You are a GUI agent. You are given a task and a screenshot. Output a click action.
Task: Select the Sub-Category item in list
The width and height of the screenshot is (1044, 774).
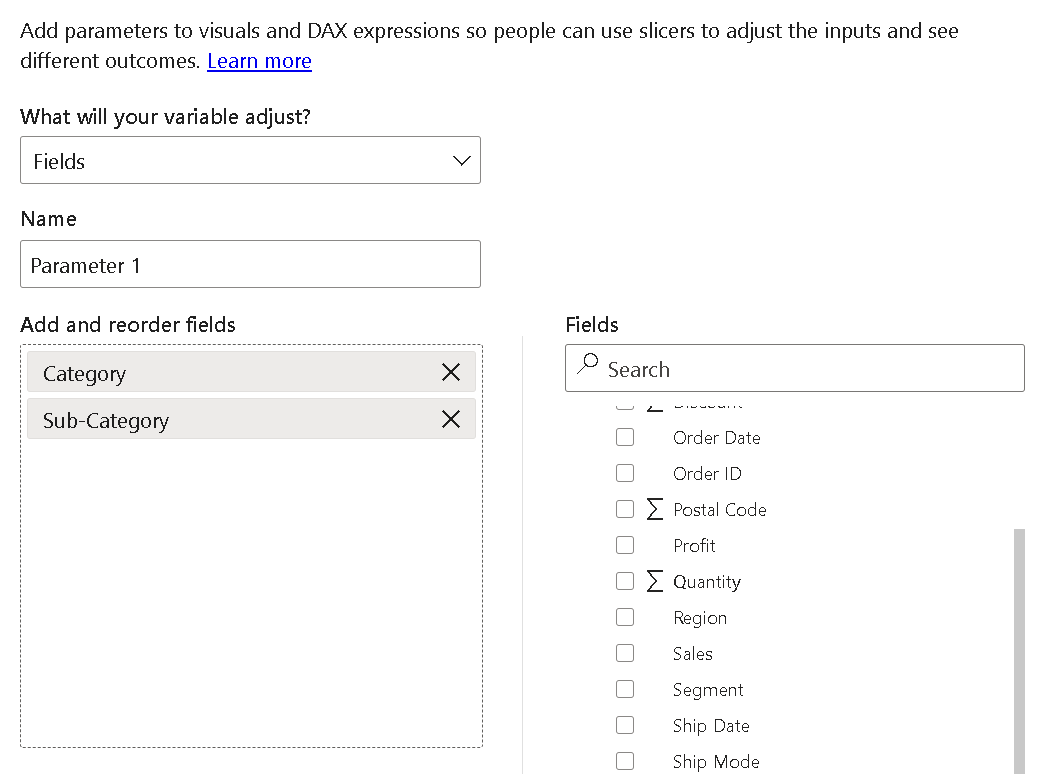click(x=230, y=420)
